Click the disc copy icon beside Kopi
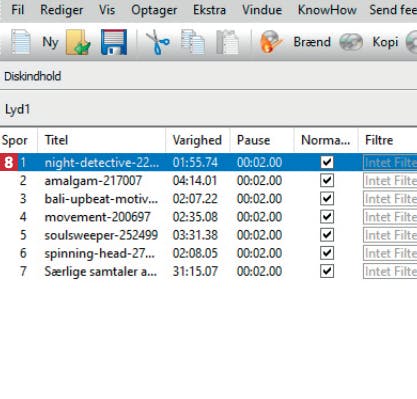This screenshot has width=417, height=399. tap(351, 42)
